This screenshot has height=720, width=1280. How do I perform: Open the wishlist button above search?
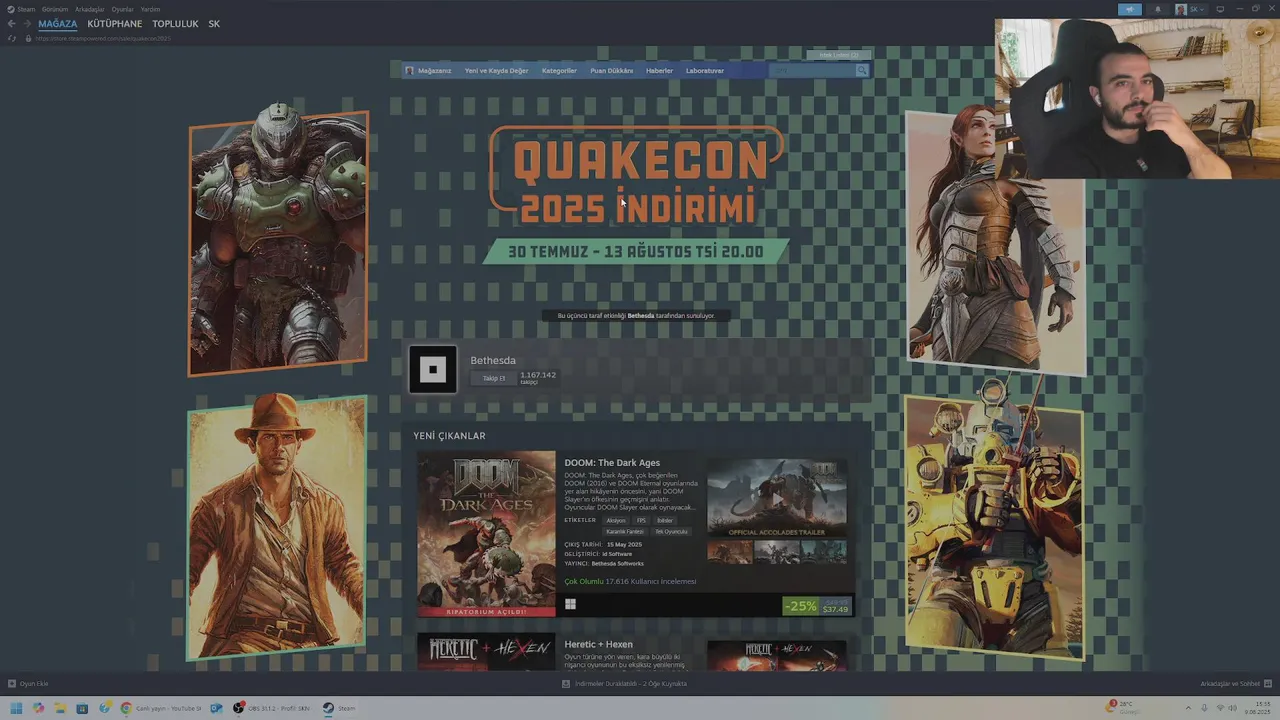(x=840, y=55)
